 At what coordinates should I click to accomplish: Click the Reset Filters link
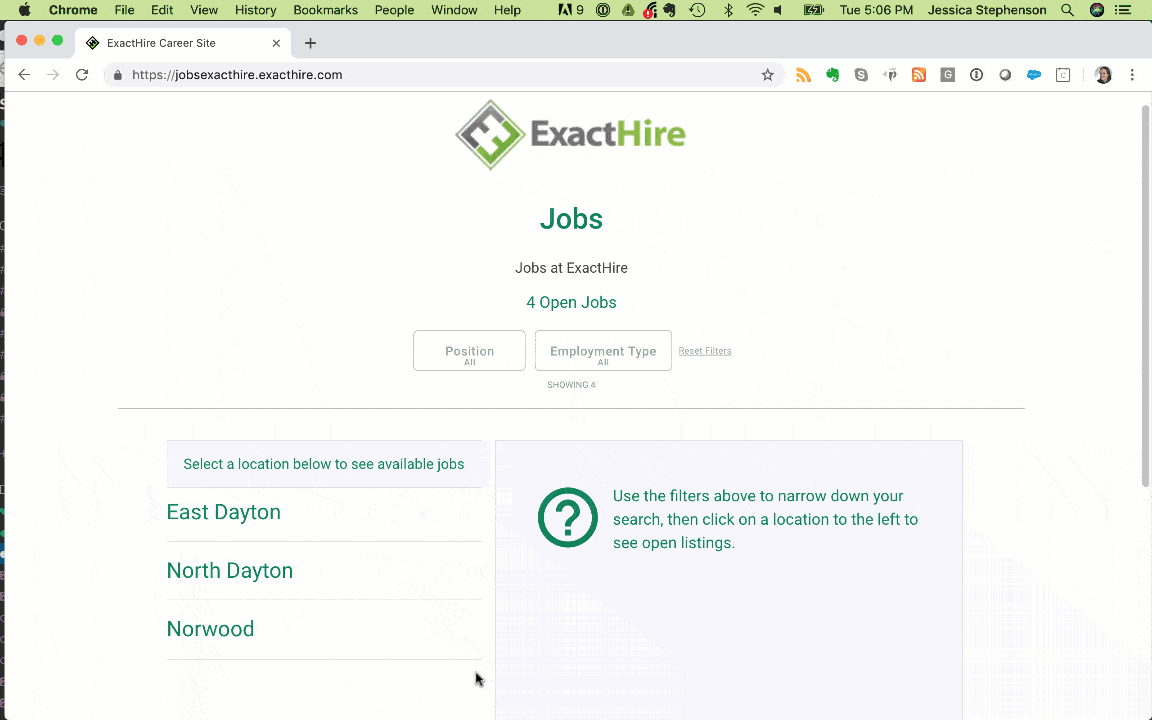tap(705, 350)
